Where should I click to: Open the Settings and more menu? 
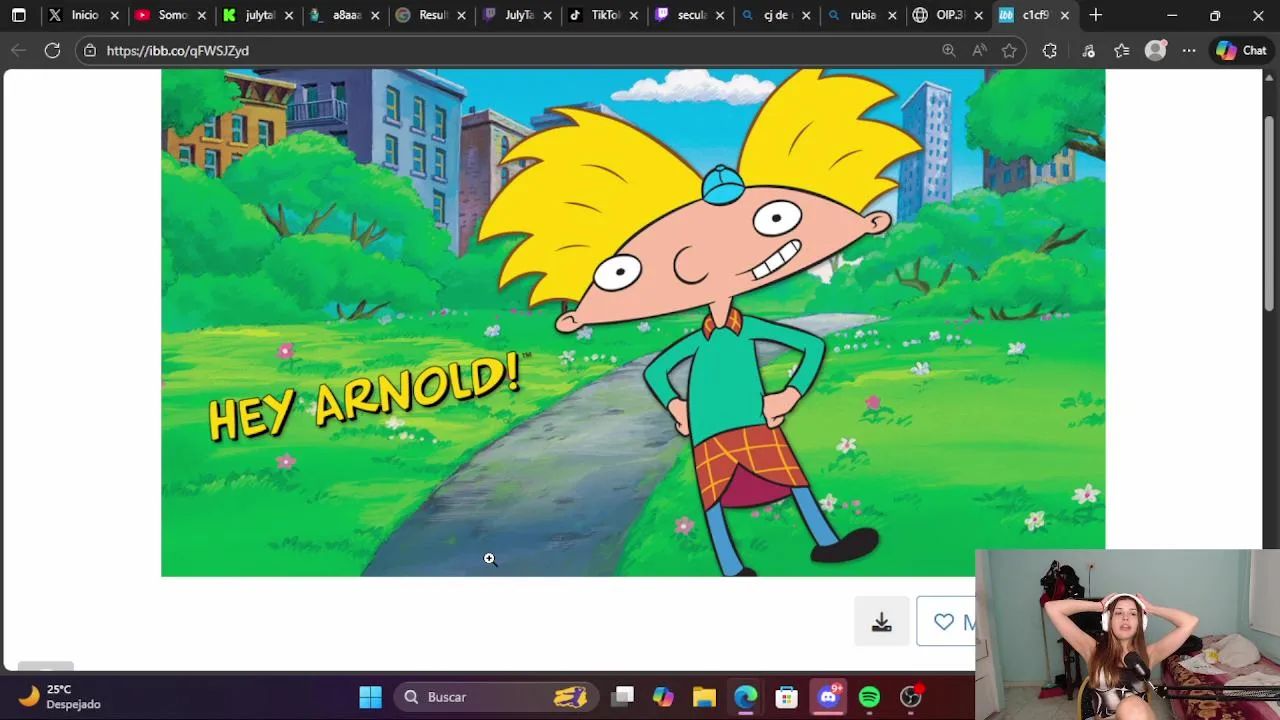(1189, 50)
